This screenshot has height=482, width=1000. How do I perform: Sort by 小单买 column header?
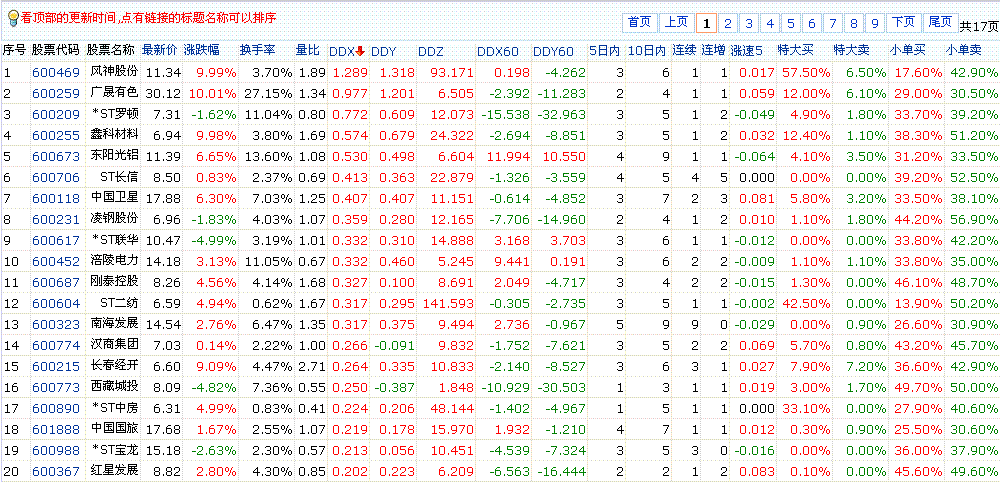[908, 50]
